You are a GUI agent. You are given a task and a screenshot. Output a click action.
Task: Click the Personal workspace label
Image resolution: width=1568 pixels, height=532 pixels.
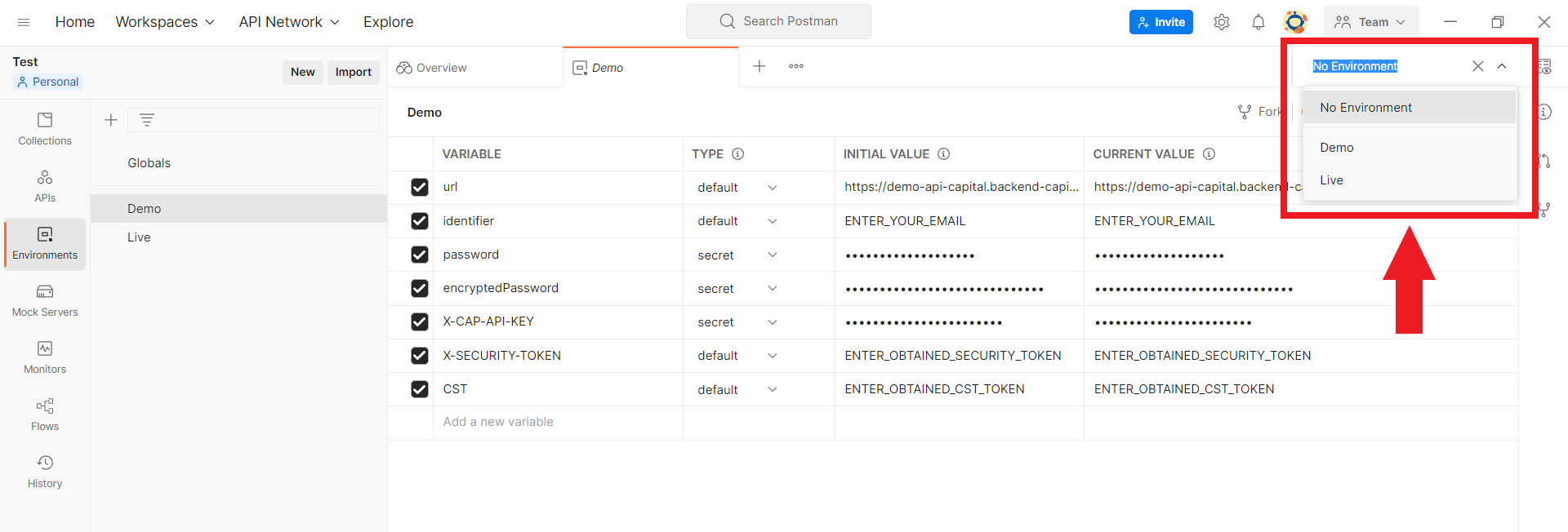click(48, 82)
